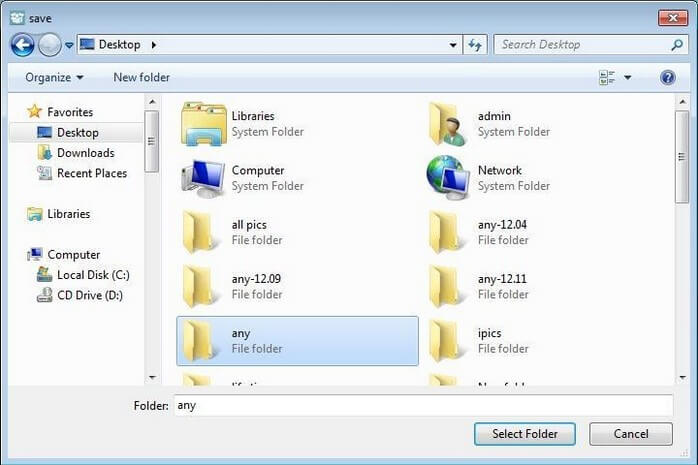Click the search magnifier icon
Image resolution: width=698 pixels, height=465 pixels.
[677, 44]
